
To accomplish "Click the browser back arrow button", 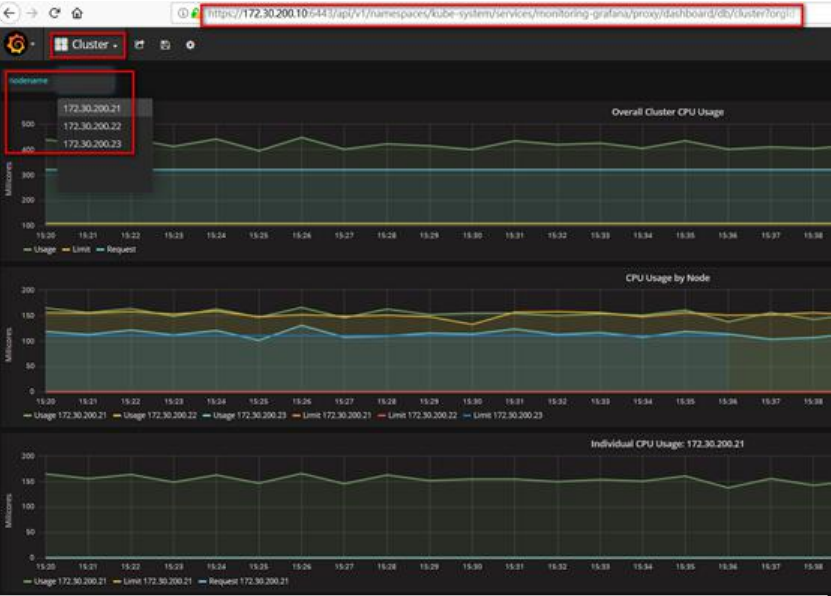I will (x=11, y=14).
